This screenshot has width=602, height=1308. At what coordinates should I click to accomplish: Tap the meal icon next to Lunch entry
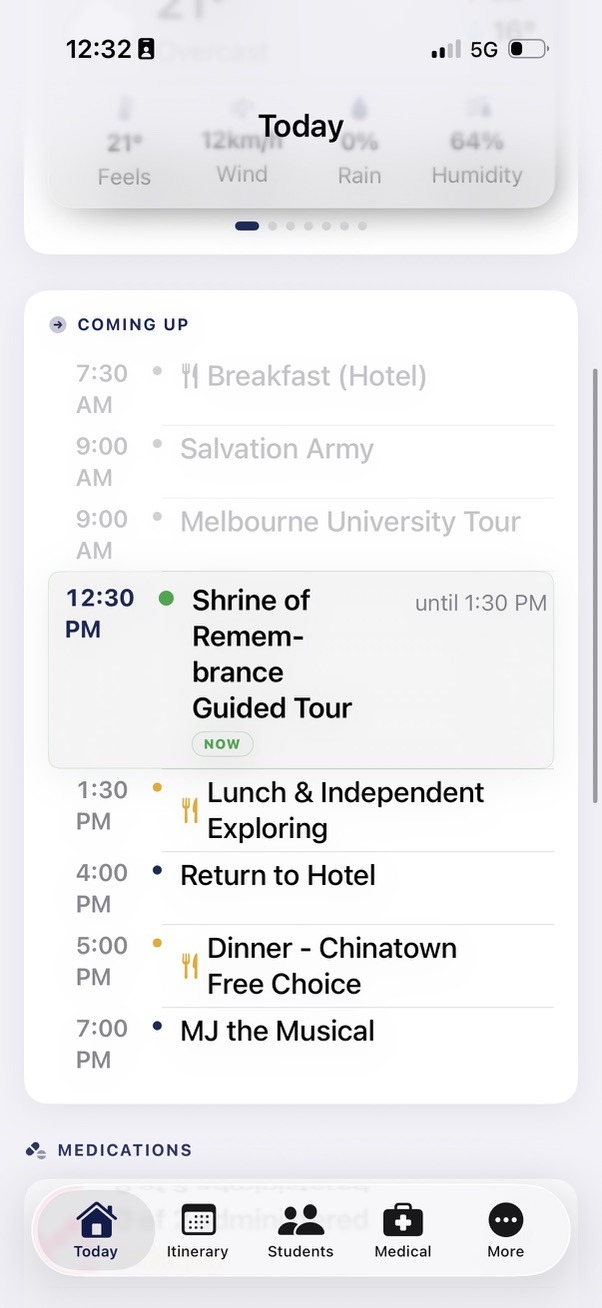point(188,806)
